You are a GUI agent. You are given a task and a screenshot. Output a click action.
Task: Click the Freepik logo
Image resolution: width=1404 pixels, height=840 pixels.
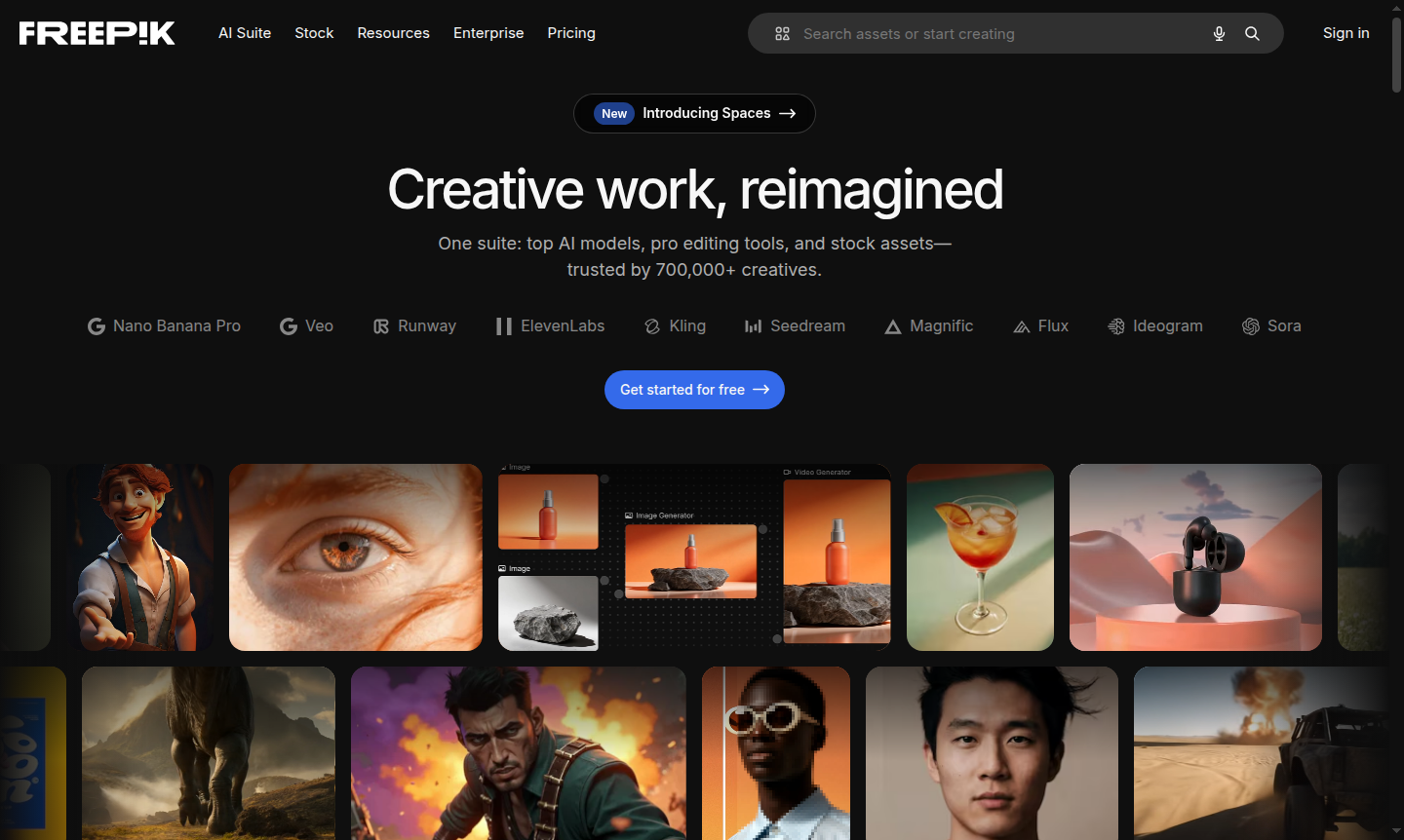pyautogui.click(x=97, y=33)
